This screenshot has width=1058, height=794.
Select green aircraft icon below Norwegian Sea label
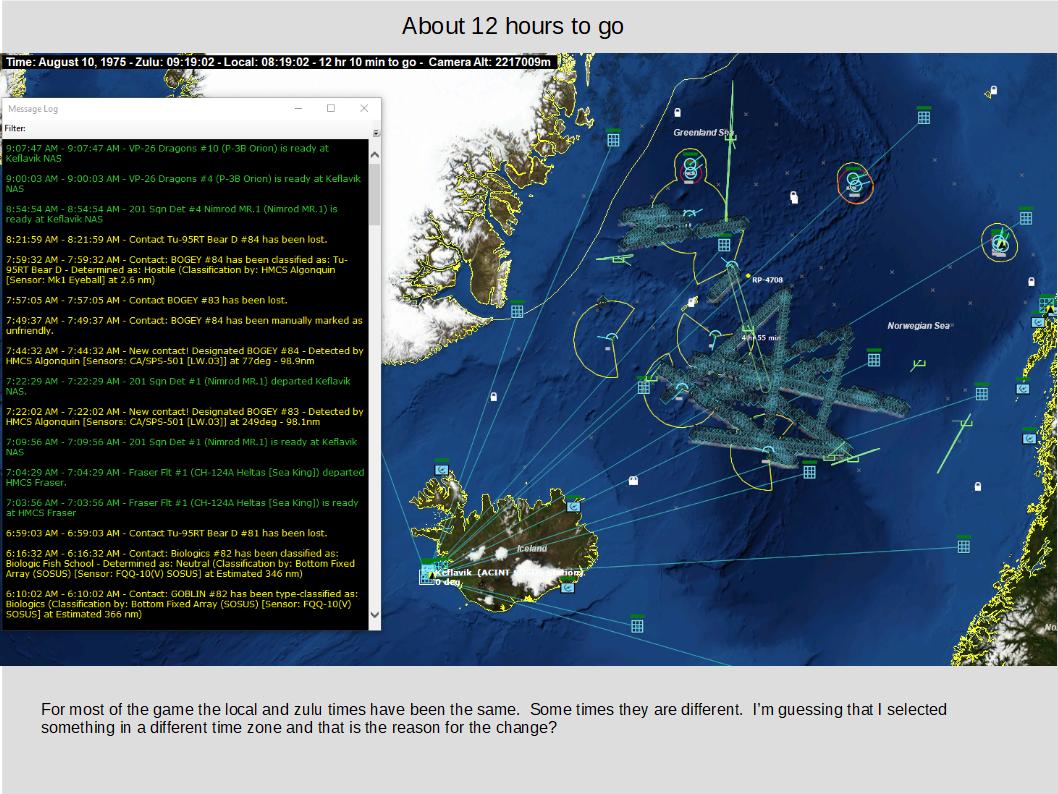918,366
